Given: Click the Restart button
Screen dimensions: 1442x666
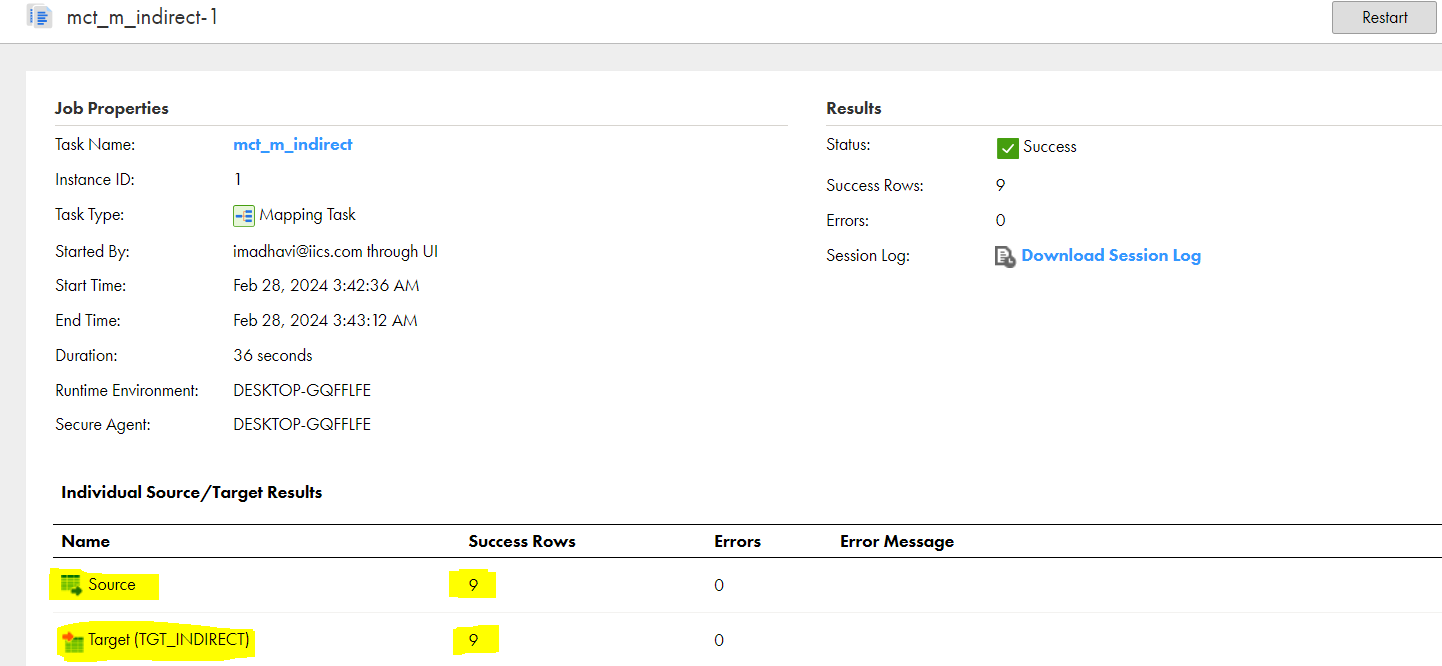Looking at the screenshot, I should click(1384, 17).
